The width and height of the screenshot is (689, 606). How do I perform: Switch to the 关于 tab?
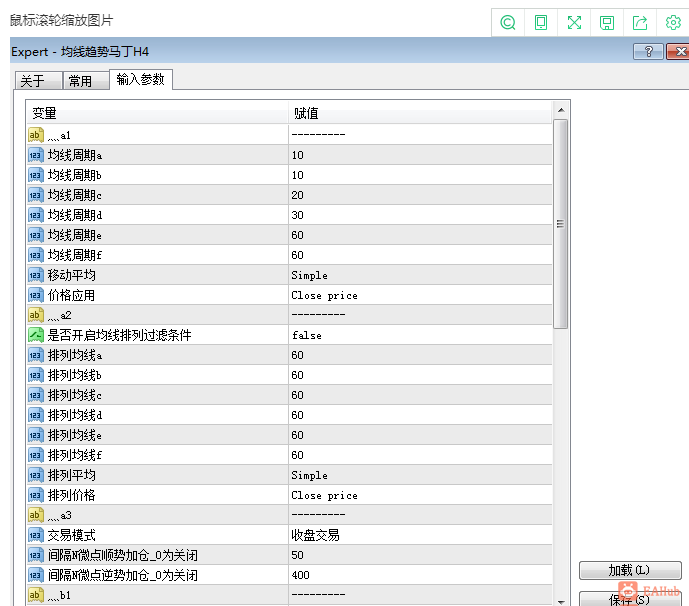(x=38, y=81)
